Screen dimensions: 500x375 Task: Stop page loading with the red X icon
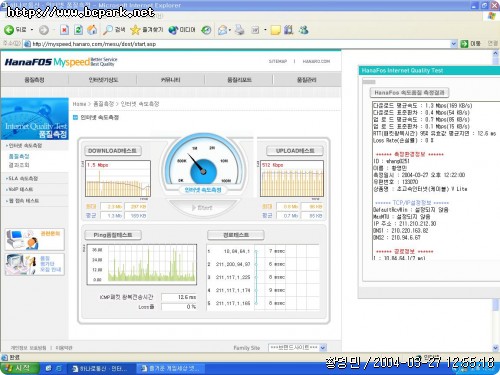click(64, 30)
